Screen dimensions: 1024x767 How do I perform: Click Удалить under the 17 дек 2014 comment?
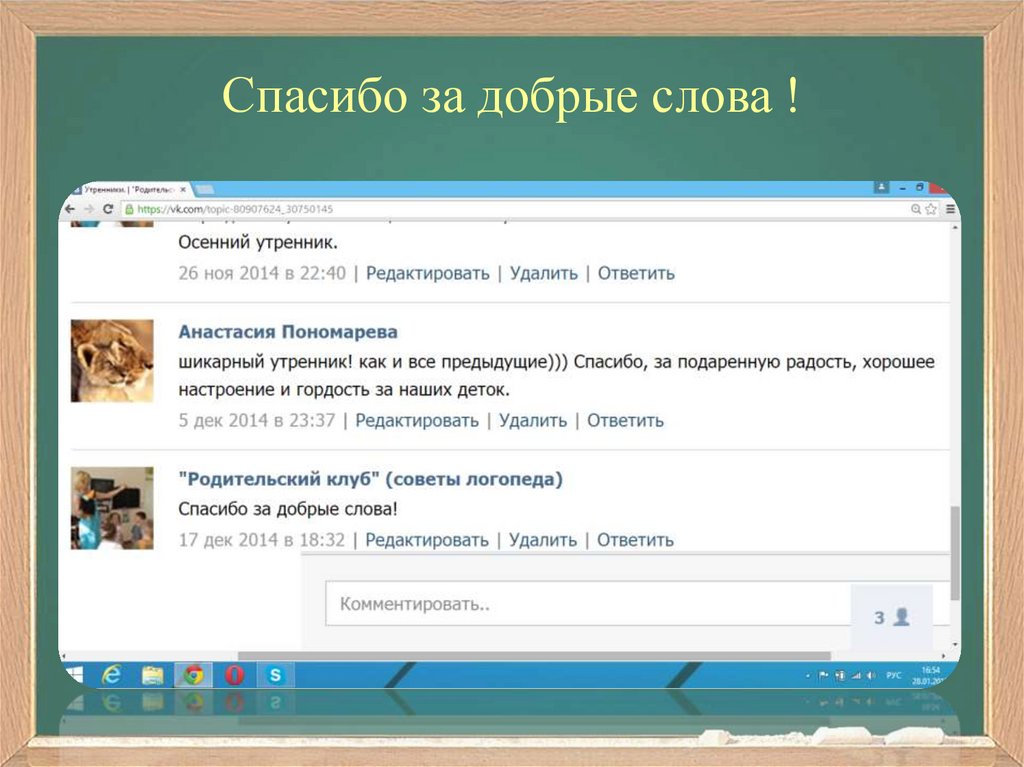click(543, 540)
